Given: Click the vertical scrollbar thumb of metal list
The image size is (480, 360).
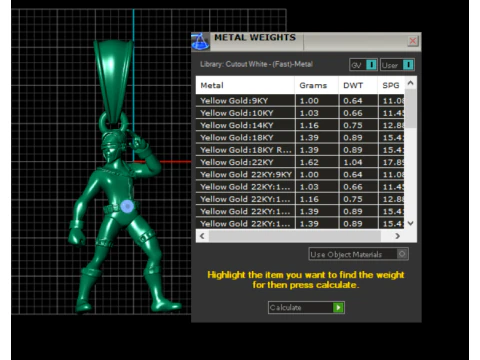Looking at the screenshot, I should tap(411, 108).
